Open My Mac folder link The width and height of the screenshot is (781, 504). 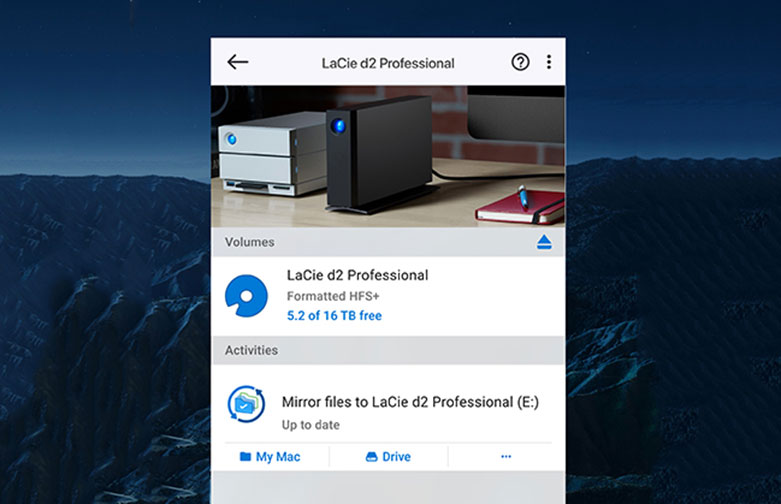270,457
